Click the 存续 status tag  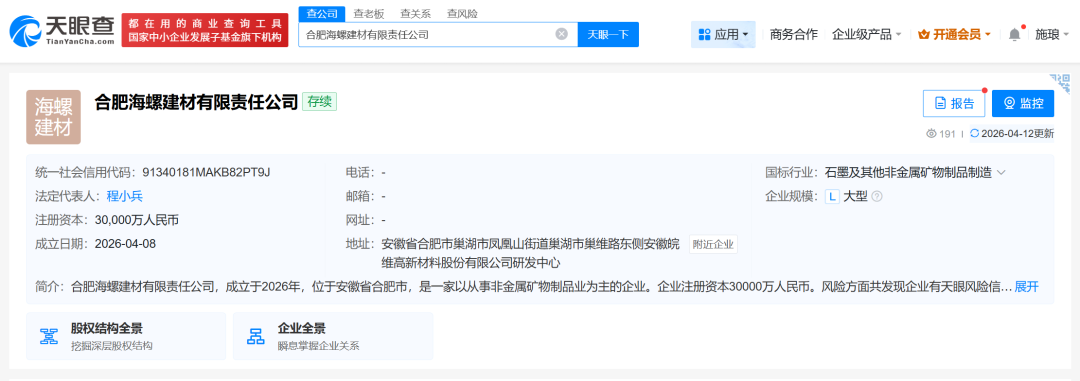click(320, 102)
